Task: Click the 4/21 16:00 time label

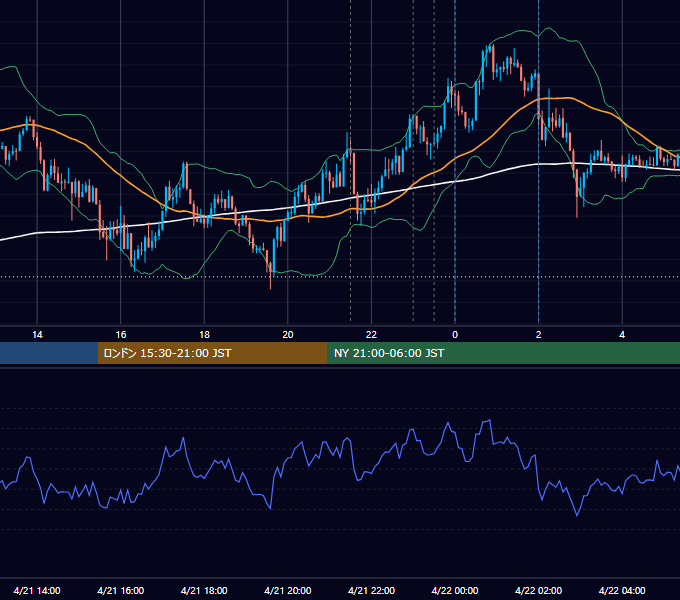Action: [121, 590]
